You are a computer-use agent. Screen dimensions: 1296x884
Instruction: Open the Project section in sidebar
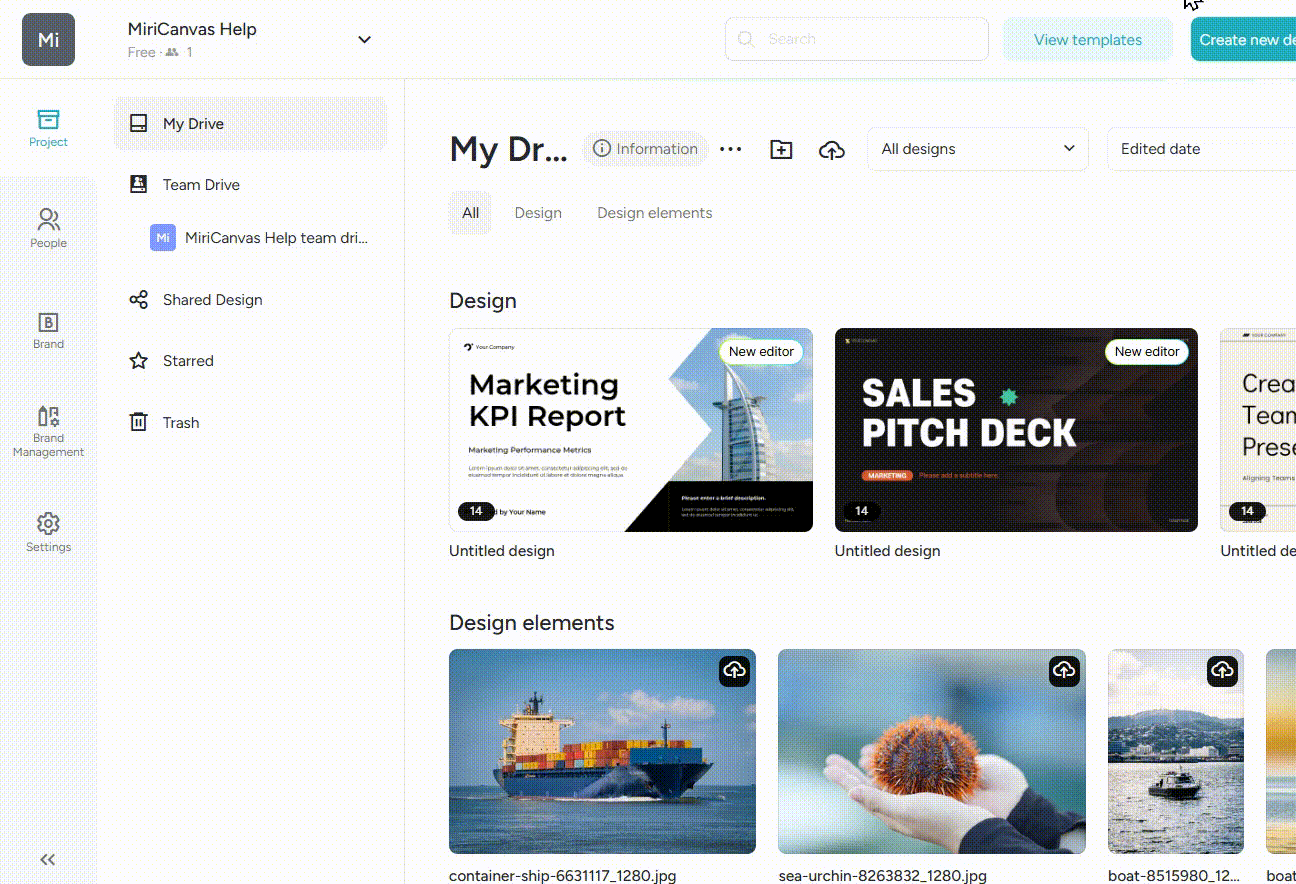(48, 128)
